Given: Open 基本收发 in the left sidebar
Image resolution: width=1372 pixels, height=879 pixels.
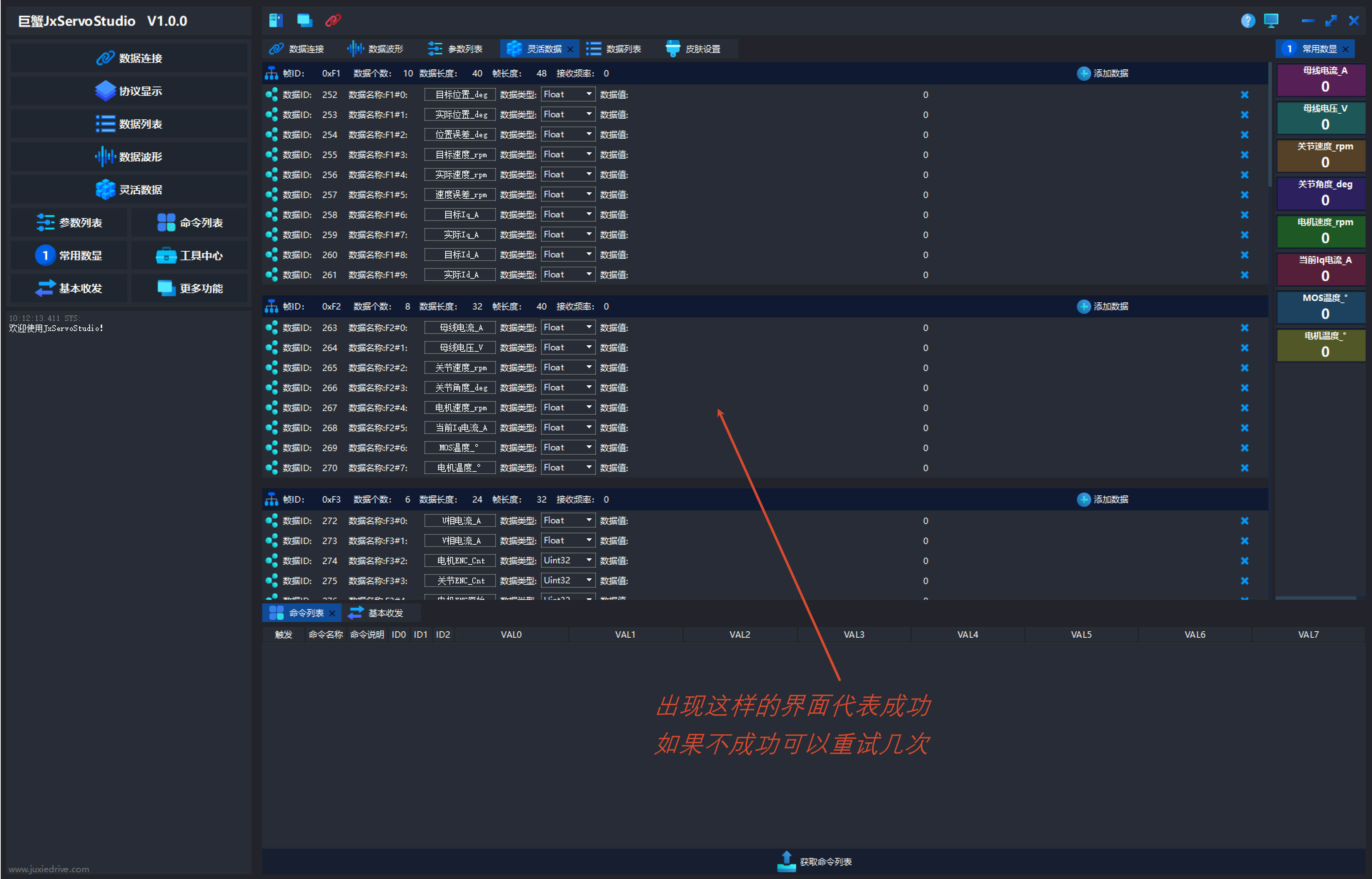Looking at the screenshot, I should pyautogui.click(x=69, y=288).
